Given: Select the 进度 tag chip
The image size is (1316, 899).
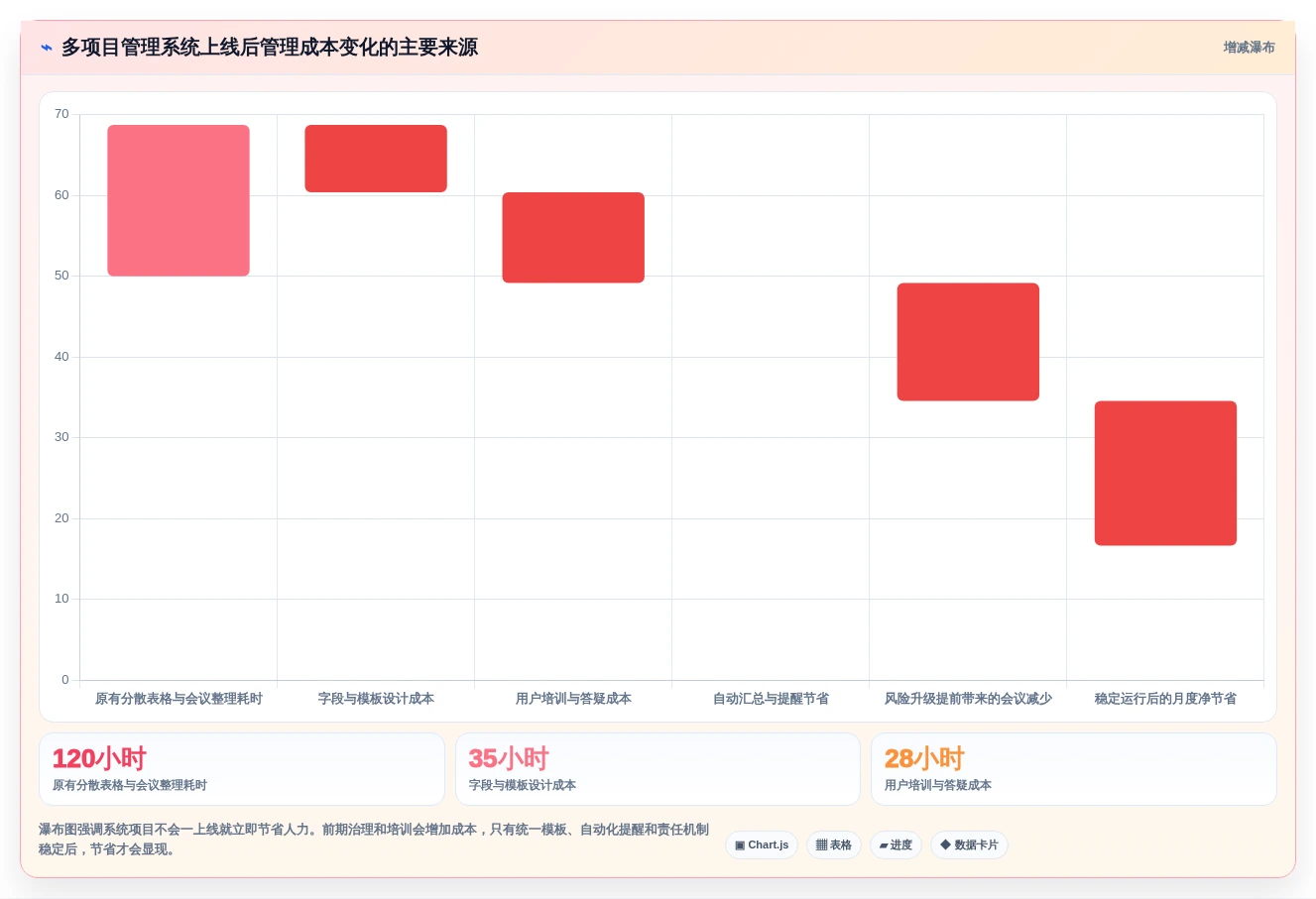Looking at the screenshot, I should click(896, 845).
